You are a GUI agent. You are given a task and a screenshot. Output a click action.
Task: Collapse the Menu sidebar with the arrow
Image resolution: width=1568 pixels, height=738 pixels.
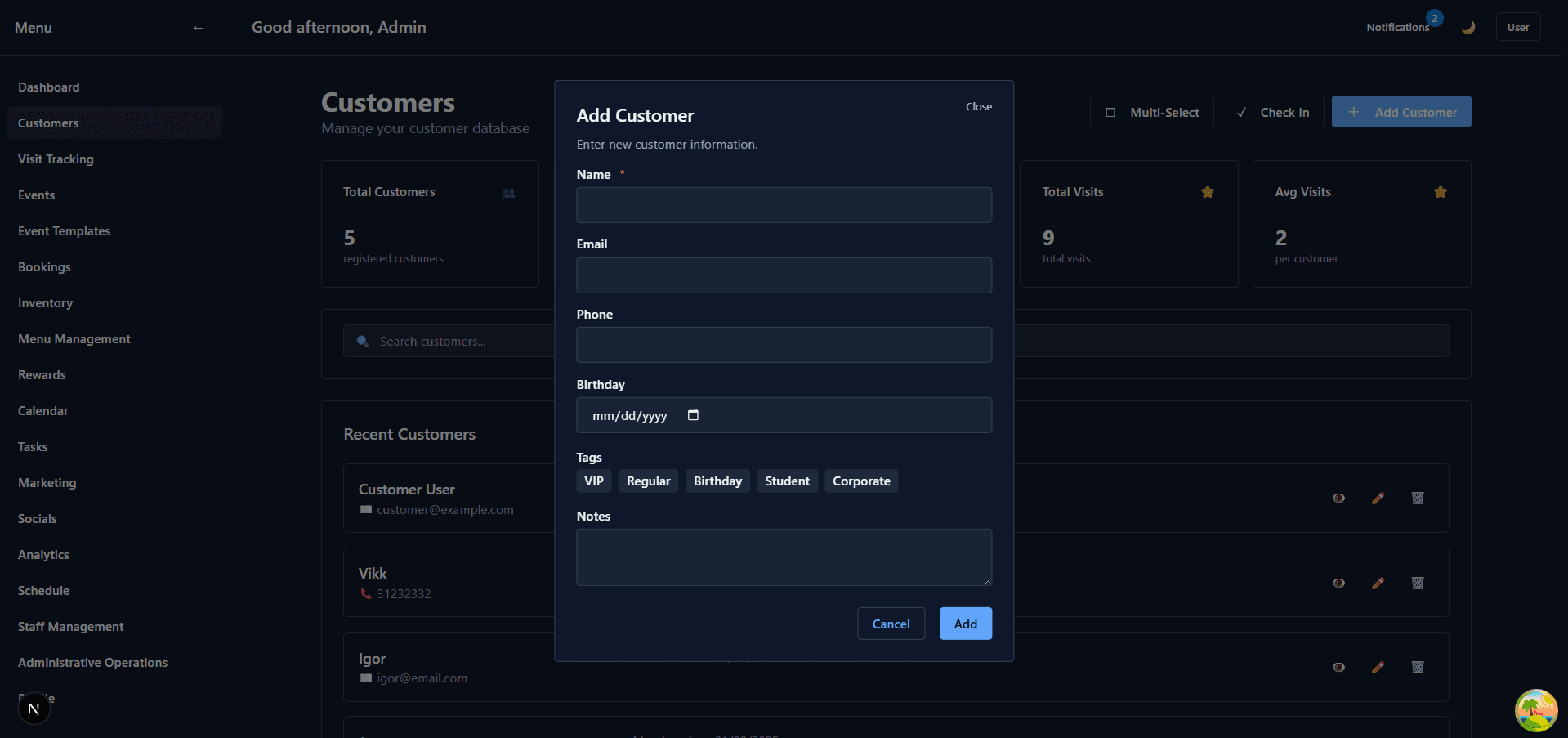click(198, 28)
